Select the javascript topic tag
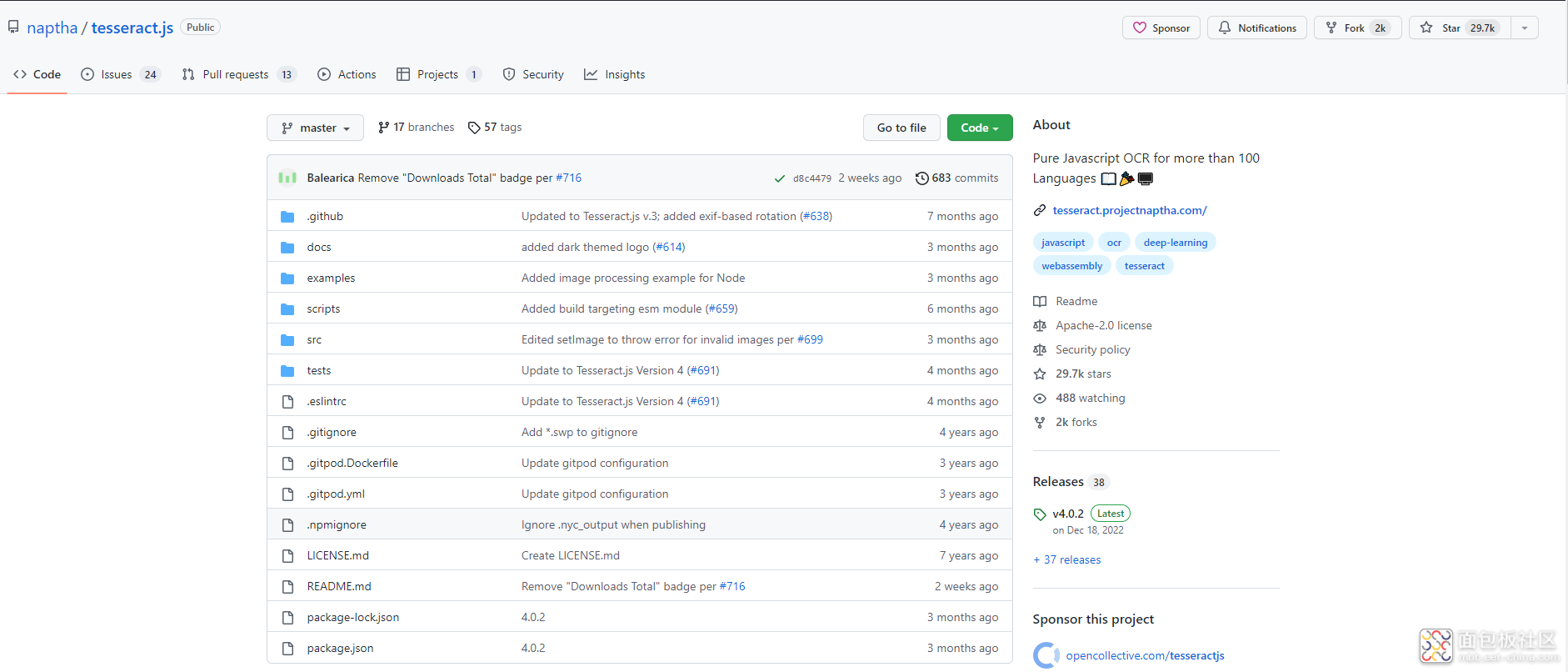The width and height of the screenshot is (1568, 672). point(1063,243)
